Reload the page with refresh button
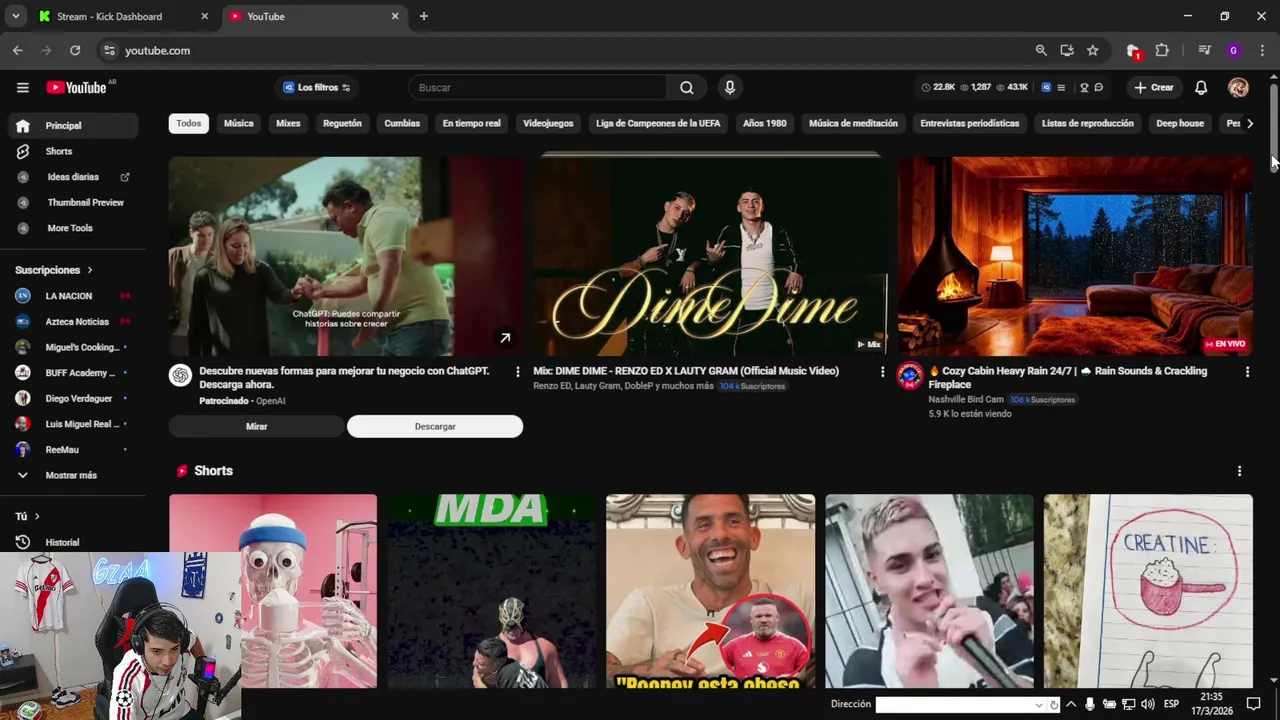This screenshot has width=1280, height=720. 75,50
